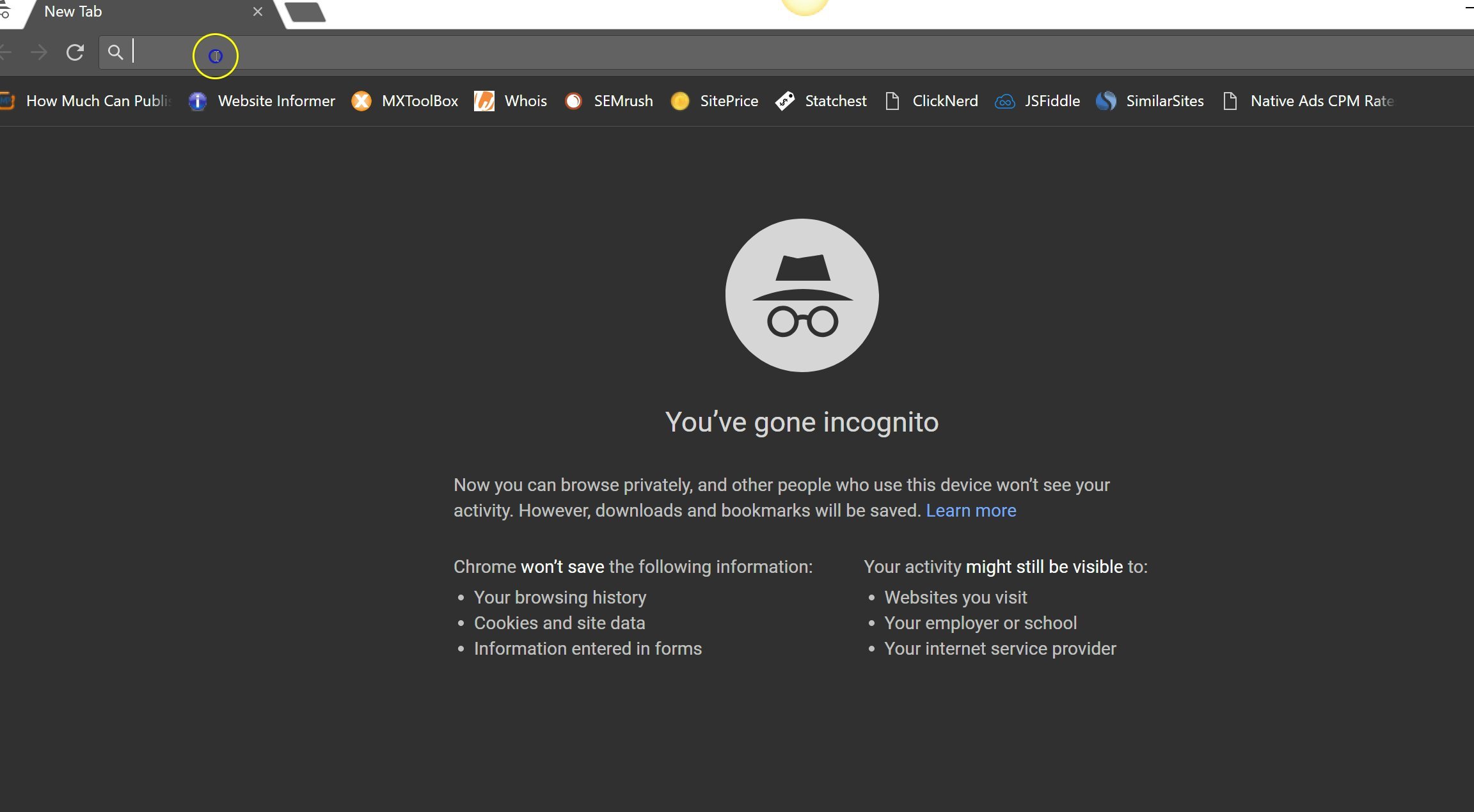Click the Whois bookmark favicon
This screenshot has height=812, width=1474.
click(484, 101)
